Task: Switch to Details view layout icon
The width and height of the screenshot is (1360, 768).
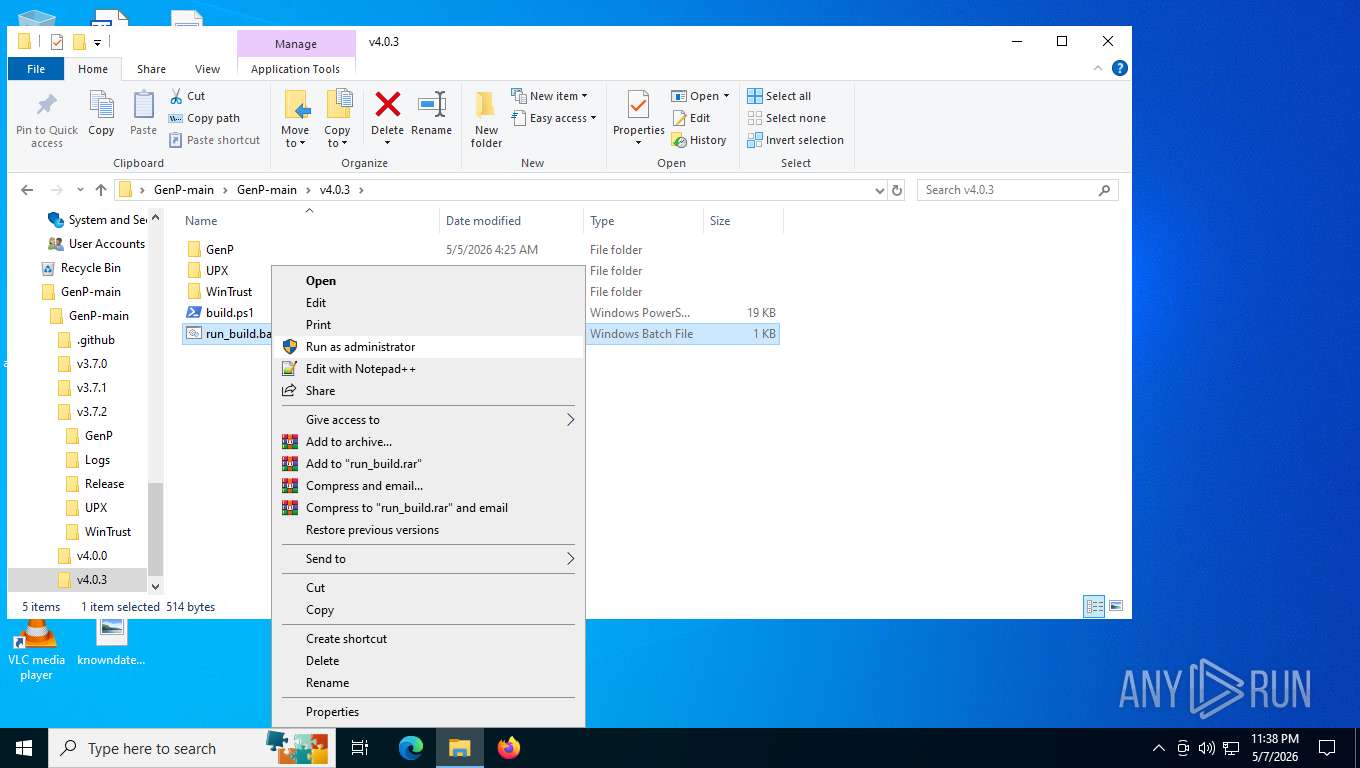Action: [1095, 606]
